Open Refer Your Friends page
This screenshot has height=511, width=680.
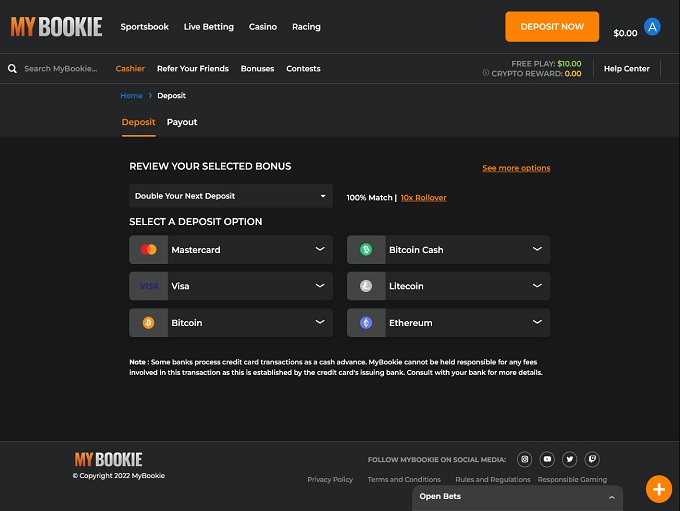pyautogui.click(x=193, y=69)
